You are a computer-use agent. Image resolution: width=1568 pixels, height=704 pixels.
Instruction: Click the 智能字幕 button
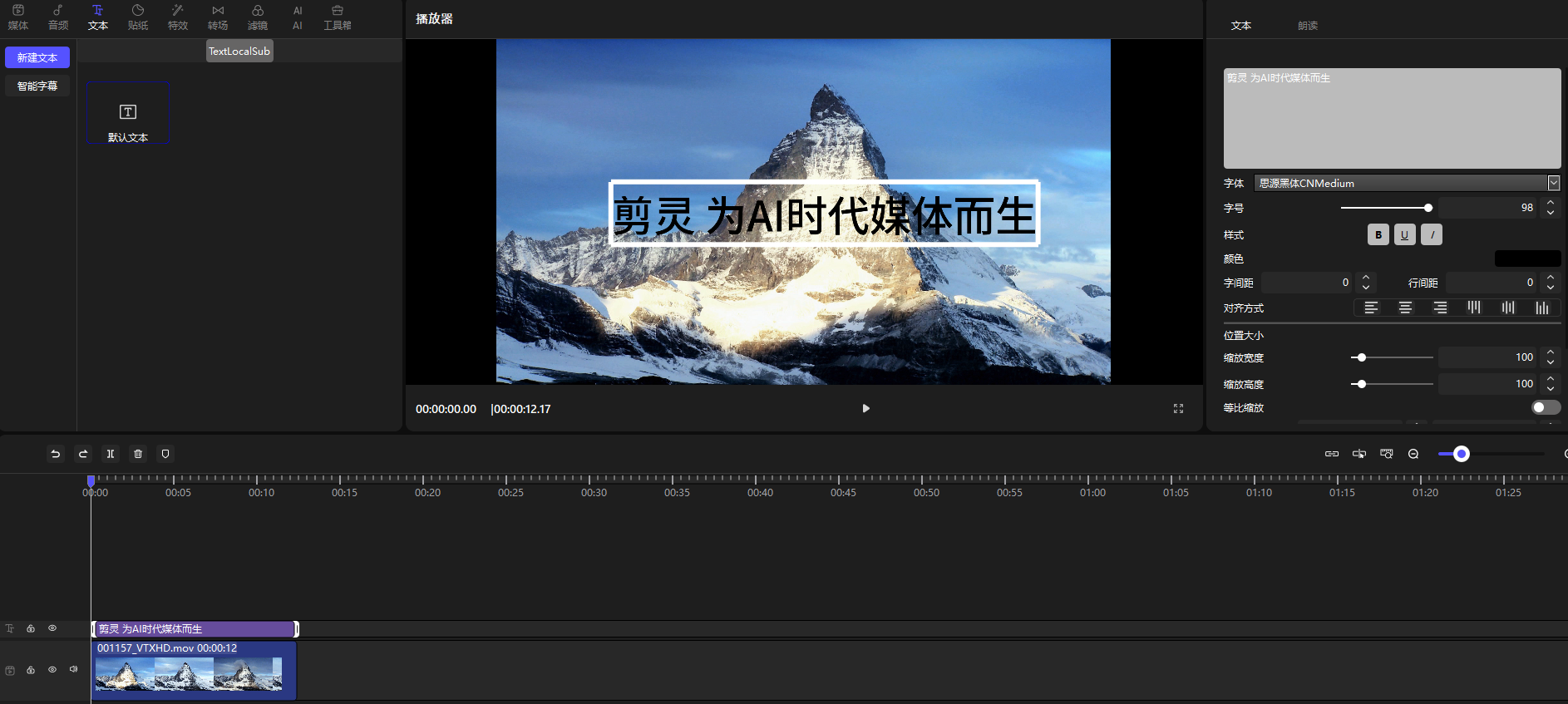[37, 86]
